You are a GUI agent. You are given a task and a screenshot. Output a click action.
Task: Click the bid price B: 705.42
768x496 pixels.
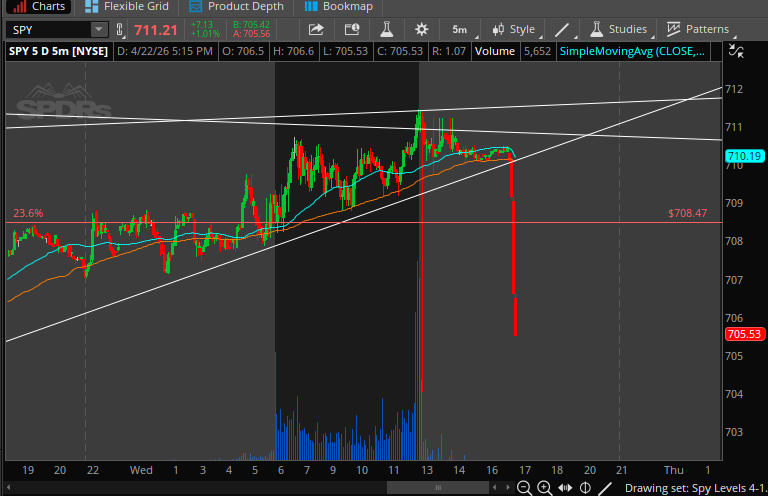pos(251,25)
